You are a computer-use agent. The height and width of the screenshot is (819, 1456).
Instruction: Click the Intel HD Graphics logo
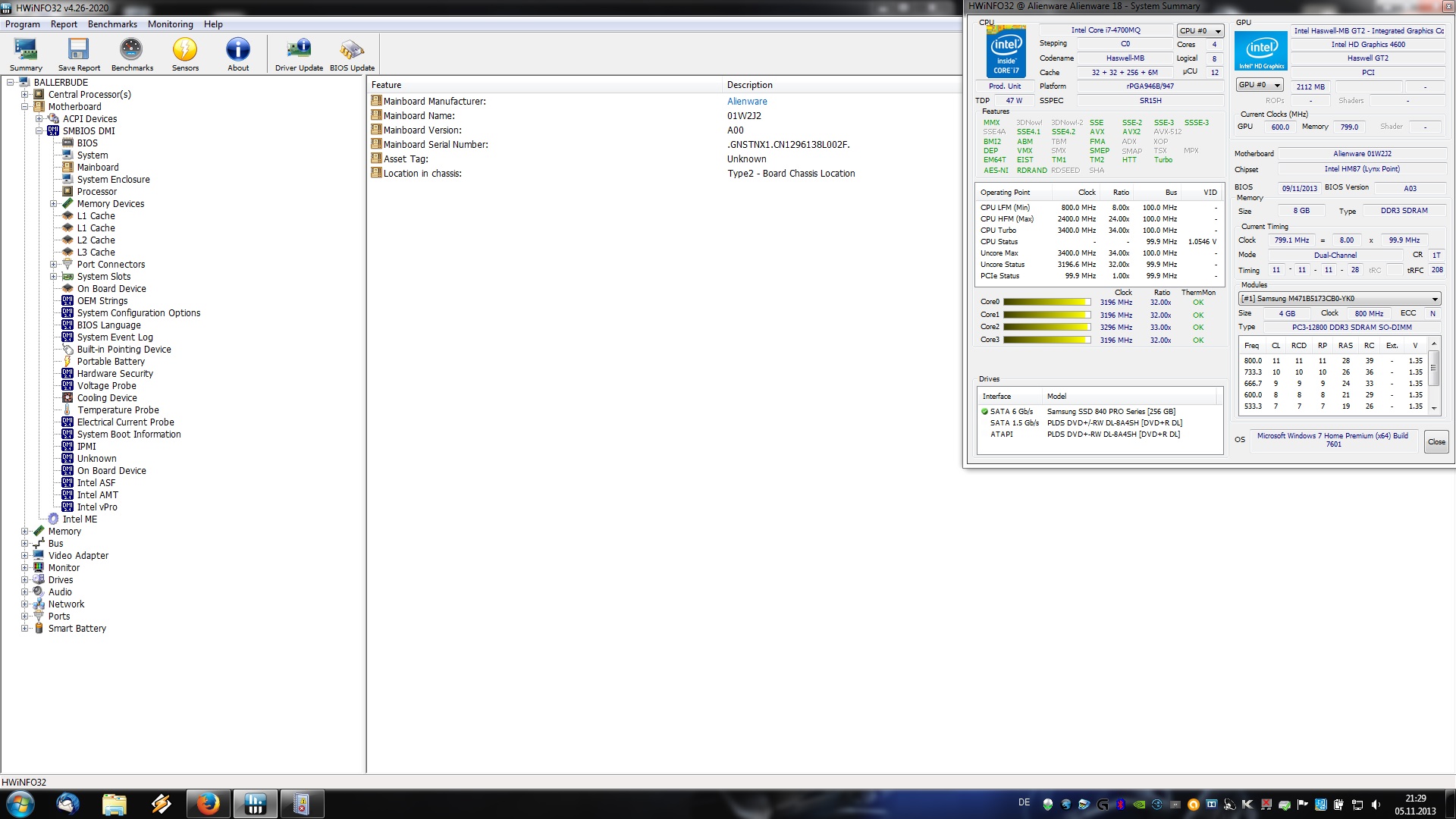click(x=1262, y=51)
